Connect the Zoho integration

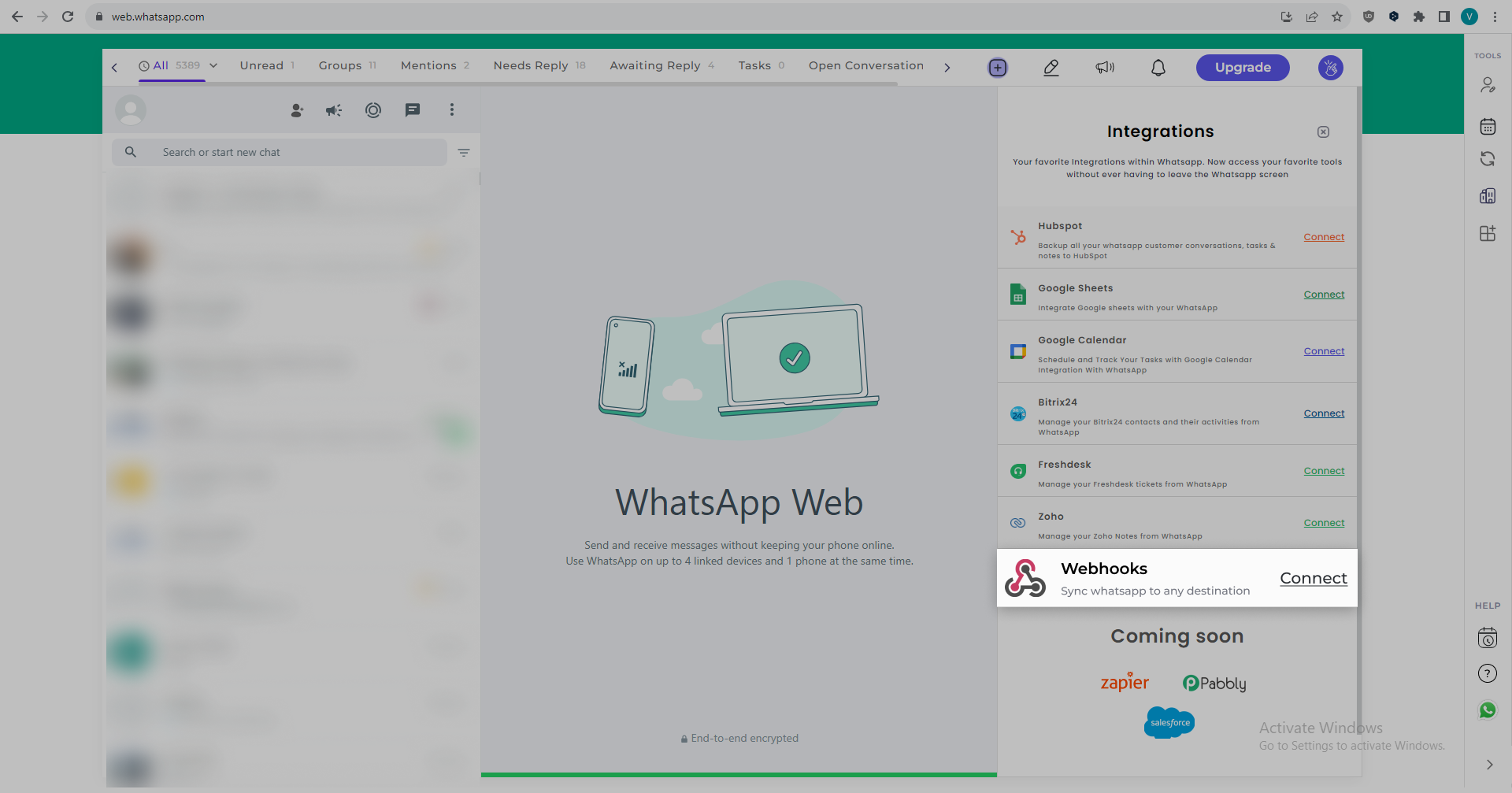tap(1324, 523)
